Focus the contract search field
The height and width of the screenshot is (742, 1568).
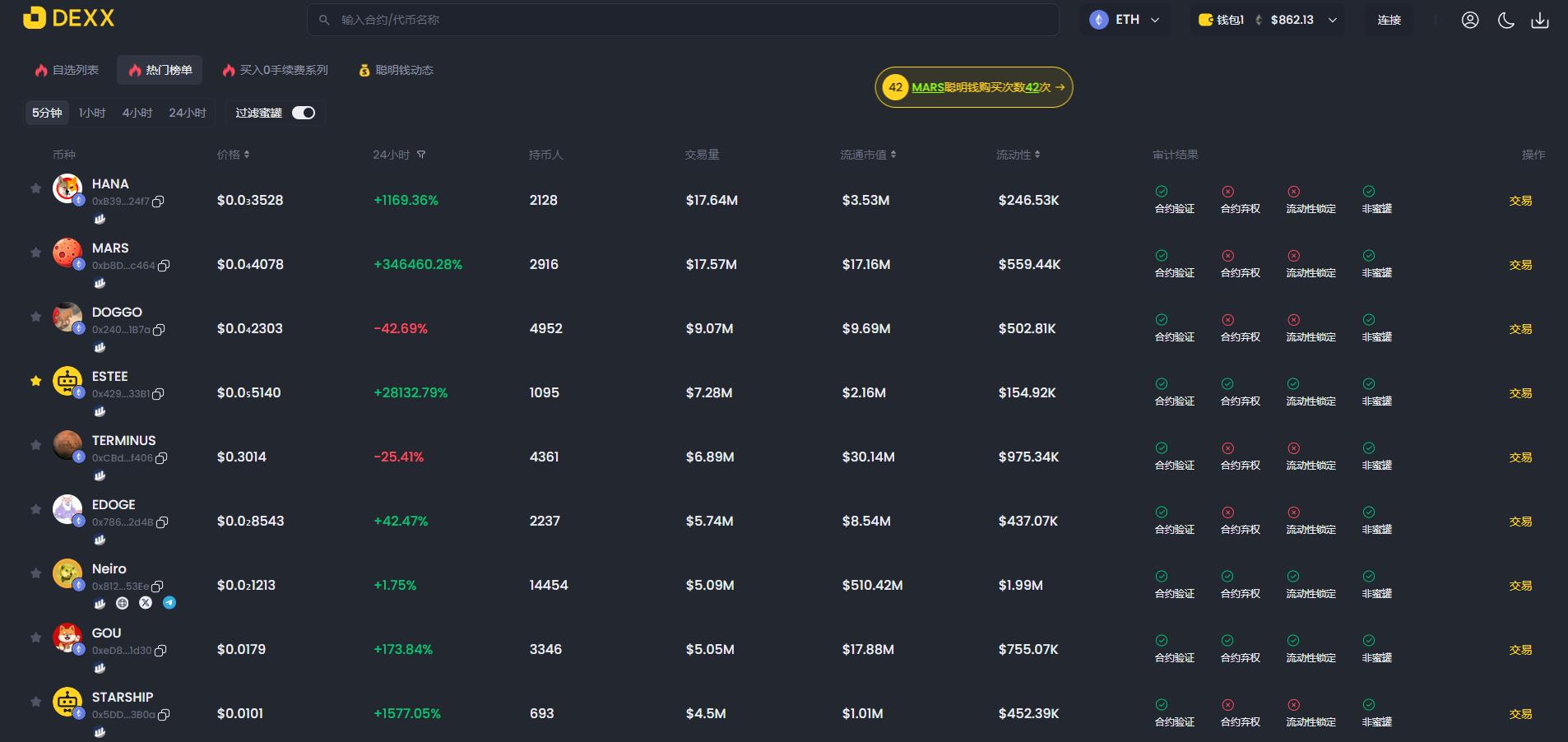coord(683,20)
